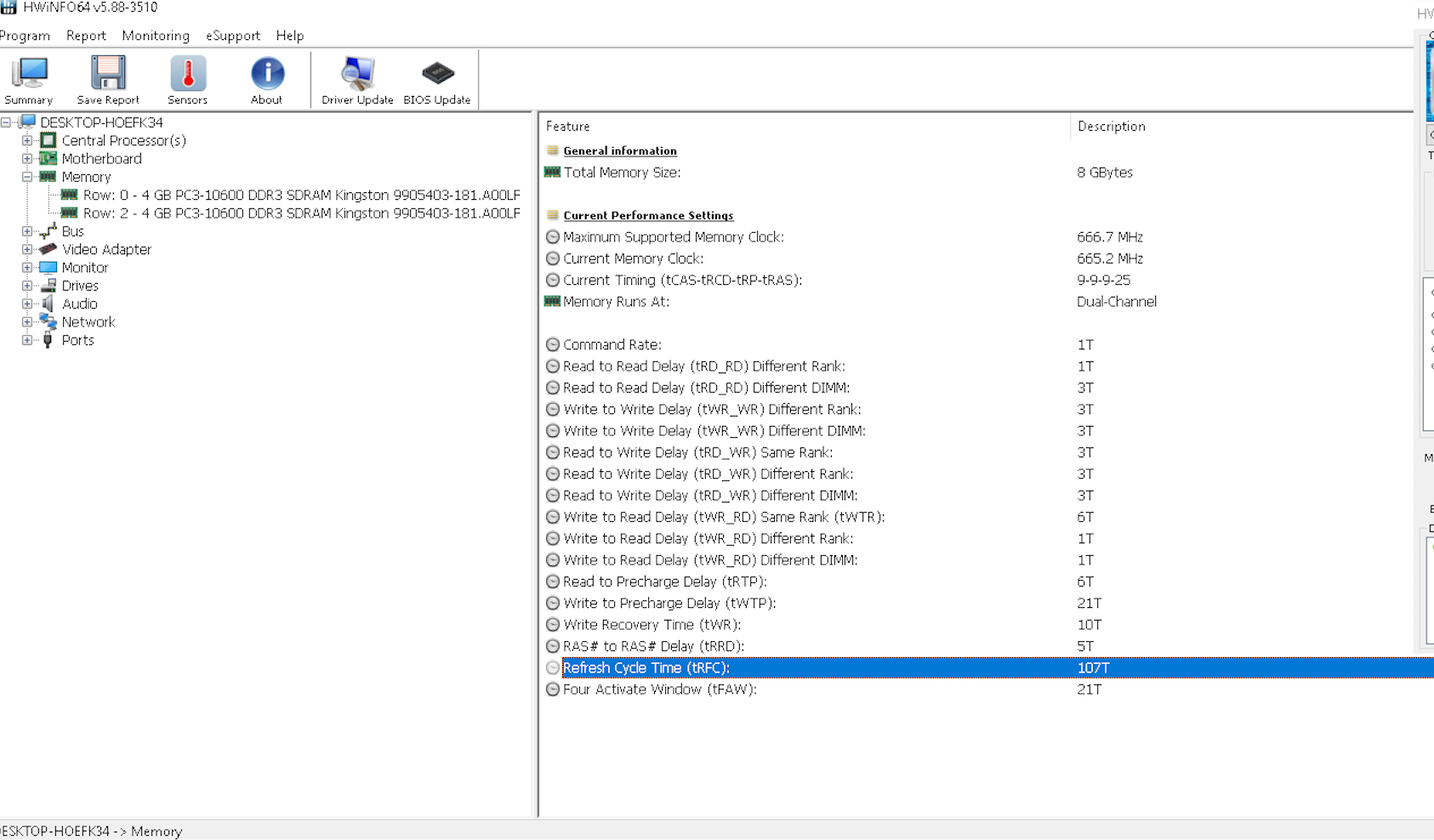Click the Bus tree icon
The width and height of the screenshot is (1434, 840).
click(x=48, y=231)
